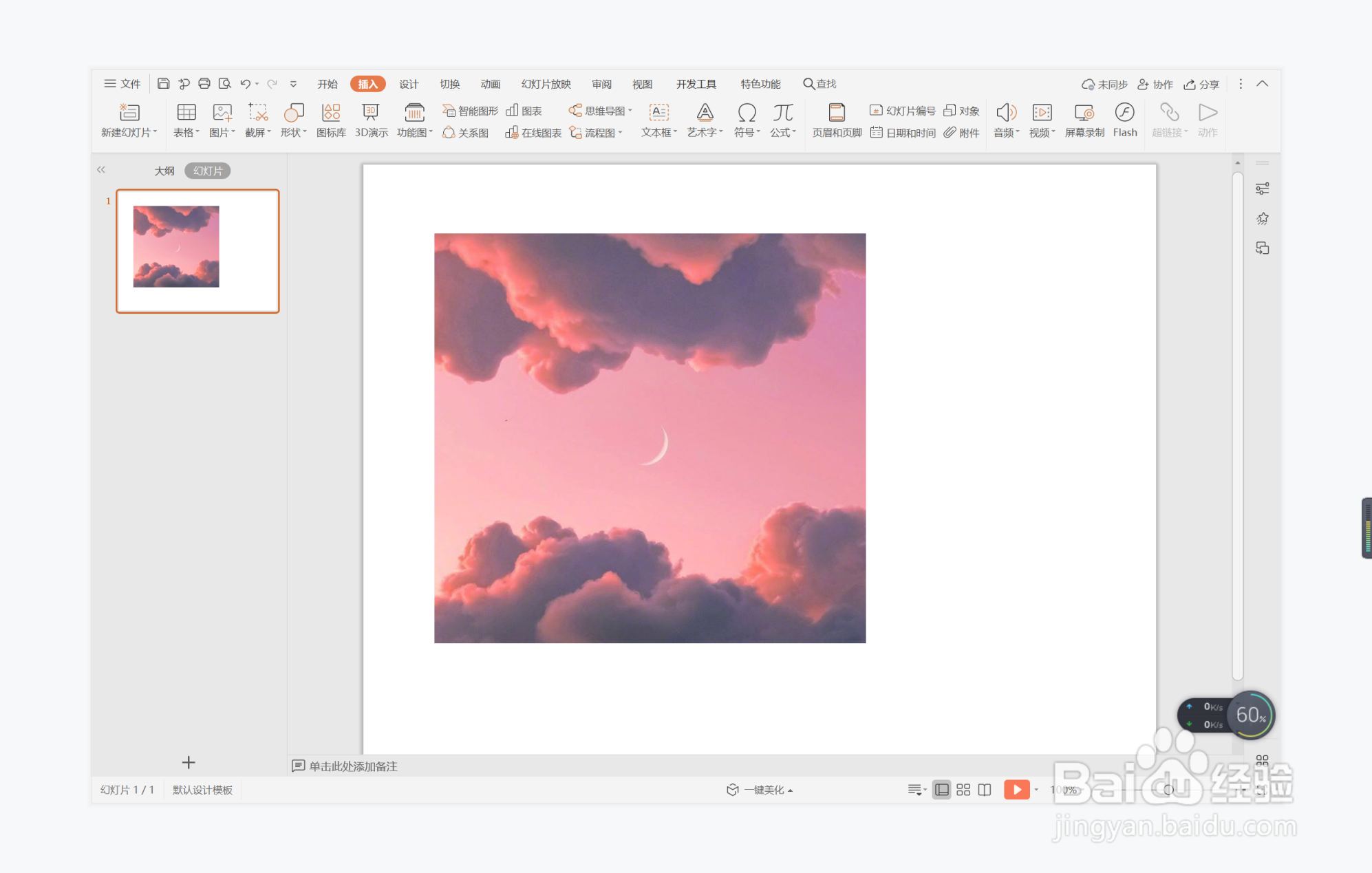1372x873 pixels.
Task: Open the 查找 search box
Action: click(819, 84)
